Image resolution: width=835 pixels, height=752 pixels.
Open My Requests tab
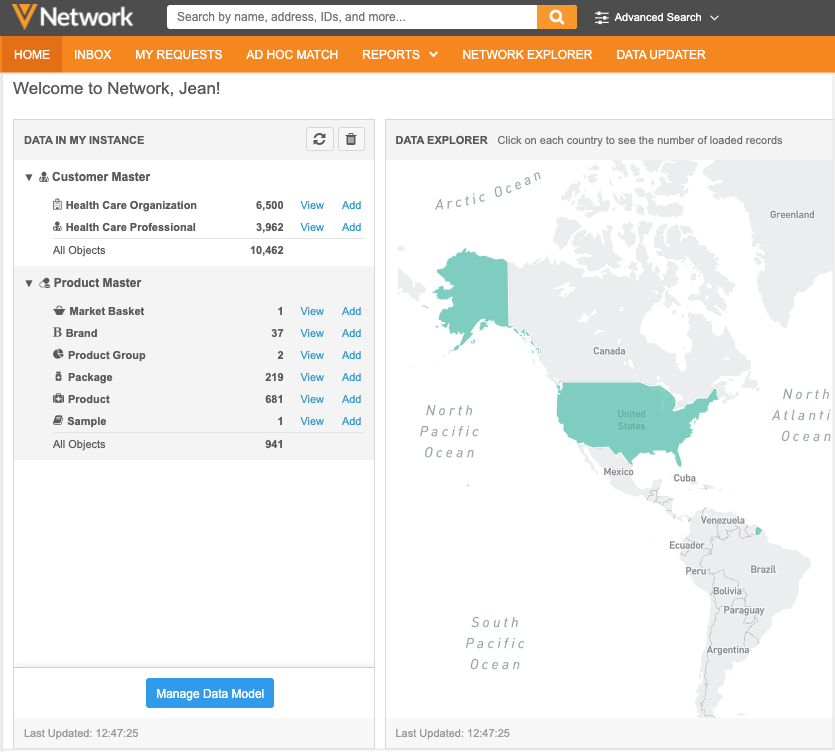coord(178,54)
